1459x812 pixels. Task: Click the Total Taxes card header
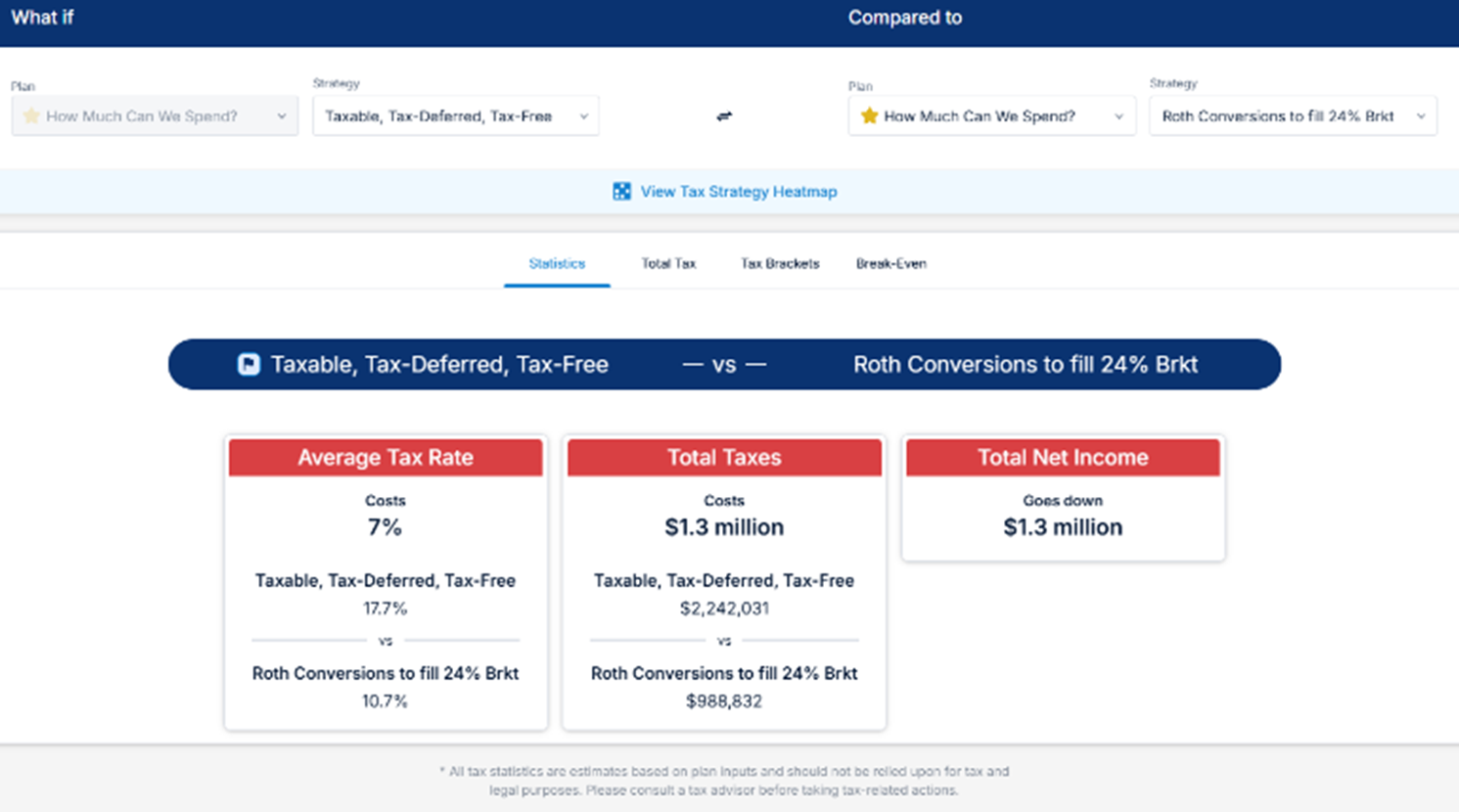tap(724, 458)
